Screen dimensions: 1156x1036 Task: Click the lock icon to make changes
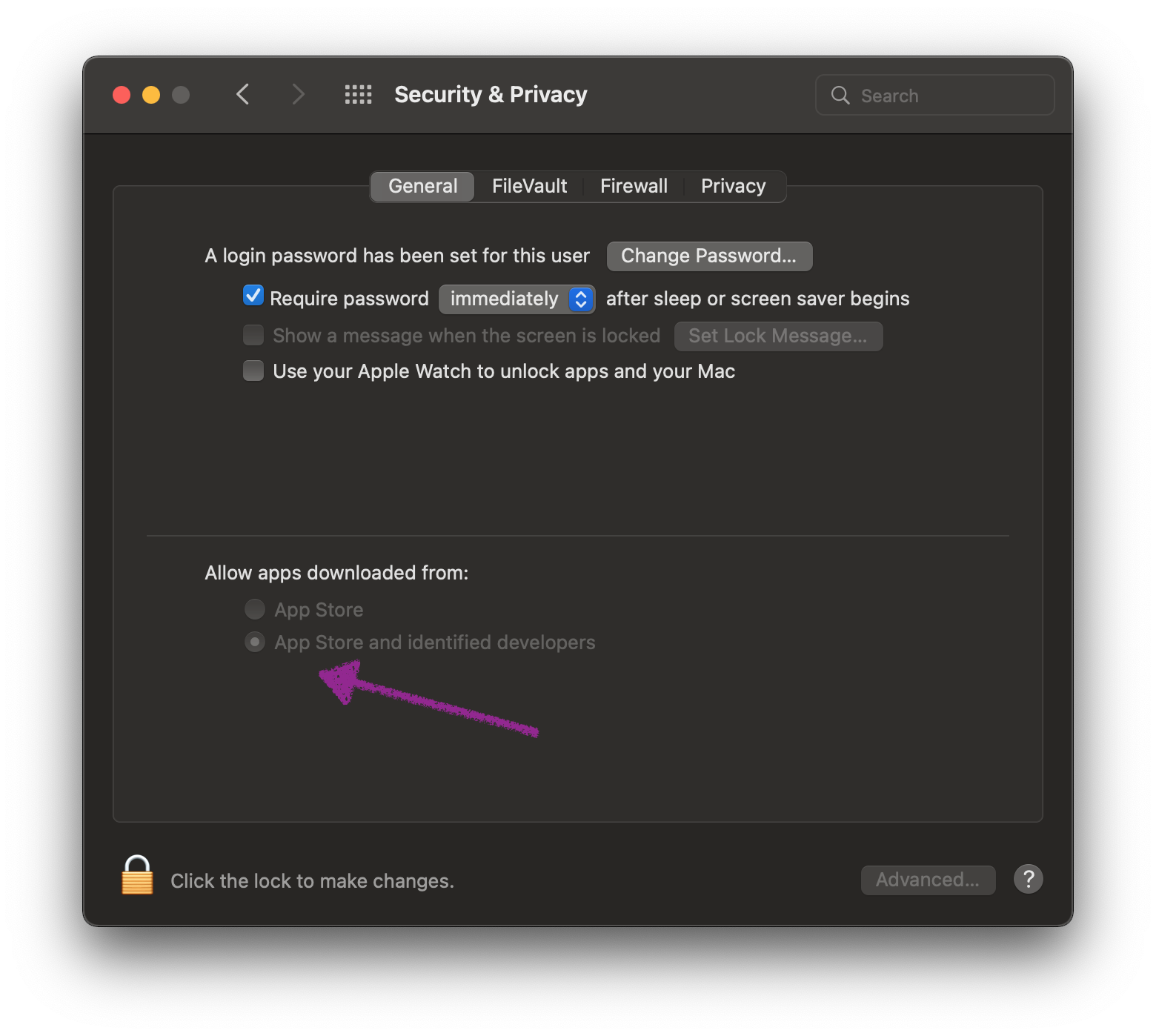click(137, 875)
